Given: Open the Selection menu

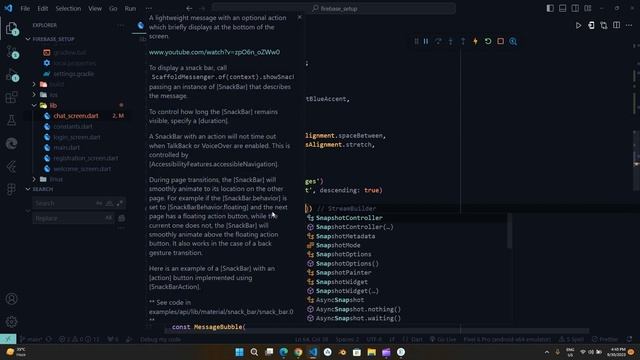Looking at the screenshot, I should point(68,8).
